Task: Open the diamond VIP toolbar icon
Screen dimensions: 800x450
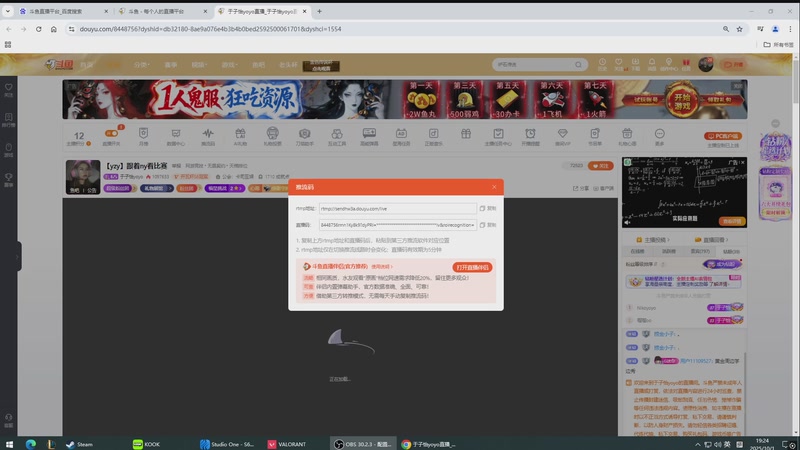Action: (562, 133)
